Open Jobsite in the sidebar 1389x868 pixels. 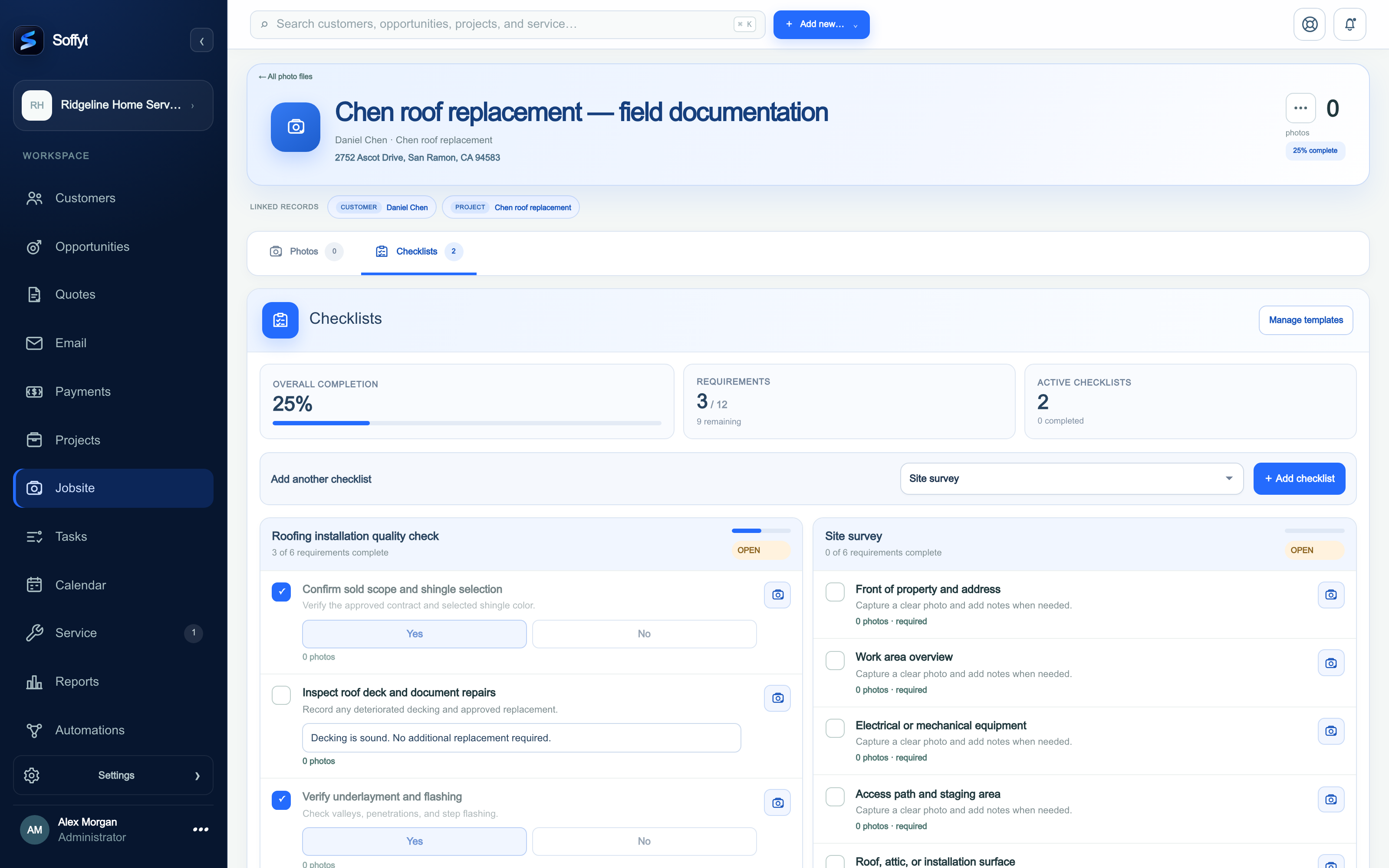pyautogui.click(x=113, y=488)
